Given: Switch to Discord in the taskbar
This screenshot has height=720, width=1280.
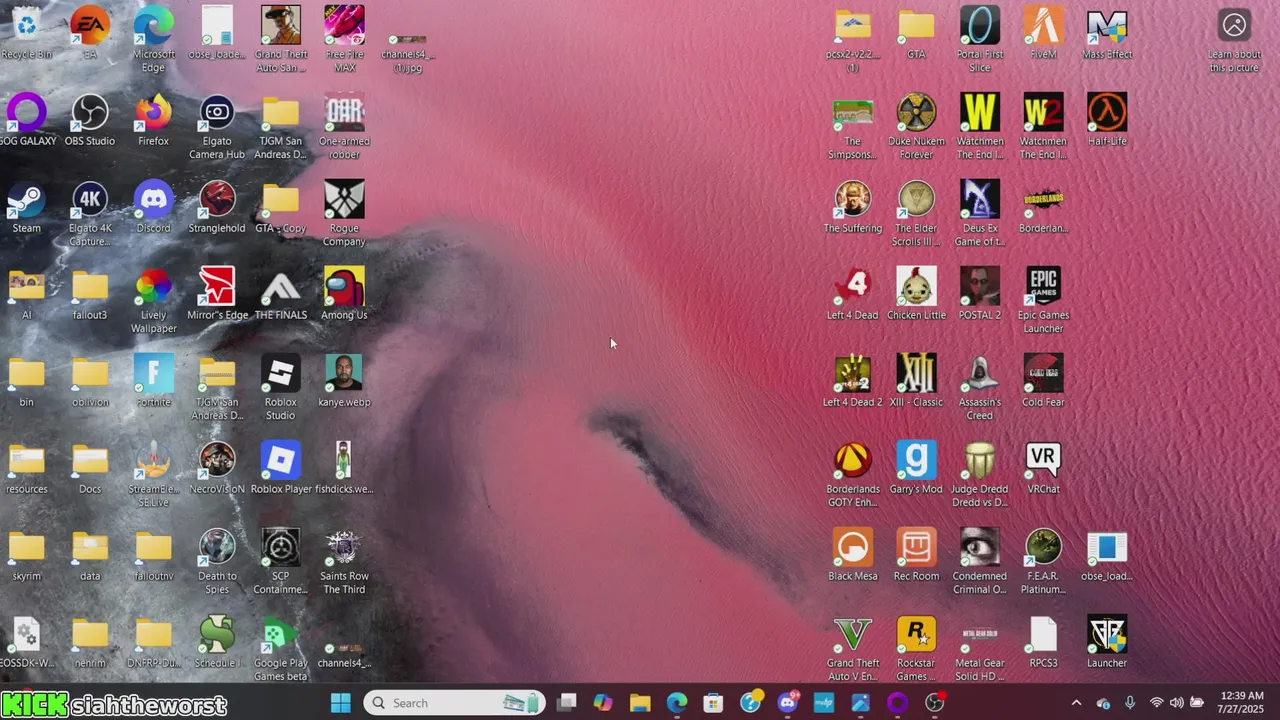Looking at the screenshot, I should 788,703.
